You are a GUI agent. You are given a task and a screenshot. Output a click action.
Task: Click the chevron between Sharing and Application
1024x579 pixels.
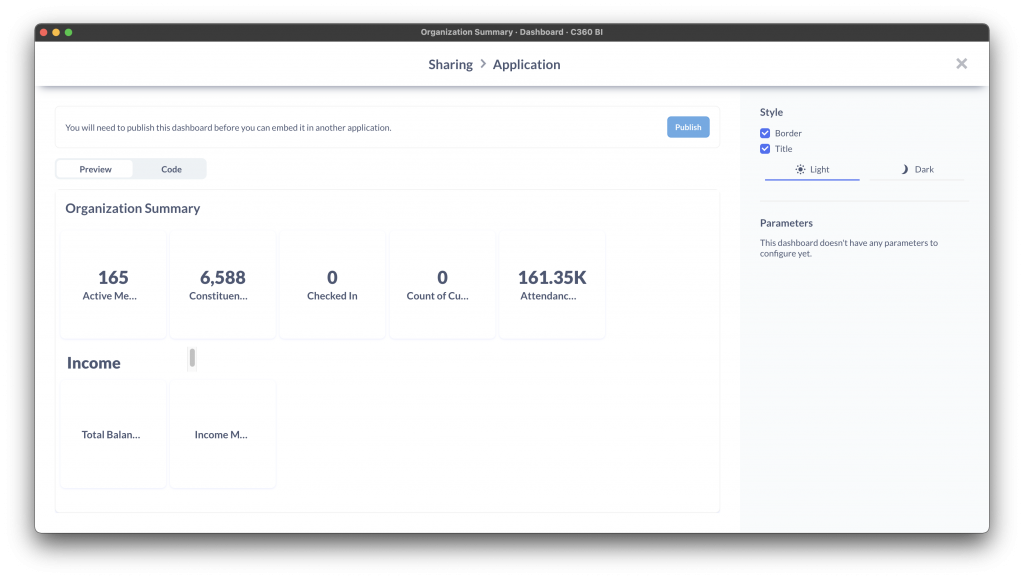click(x=483, y=64)
